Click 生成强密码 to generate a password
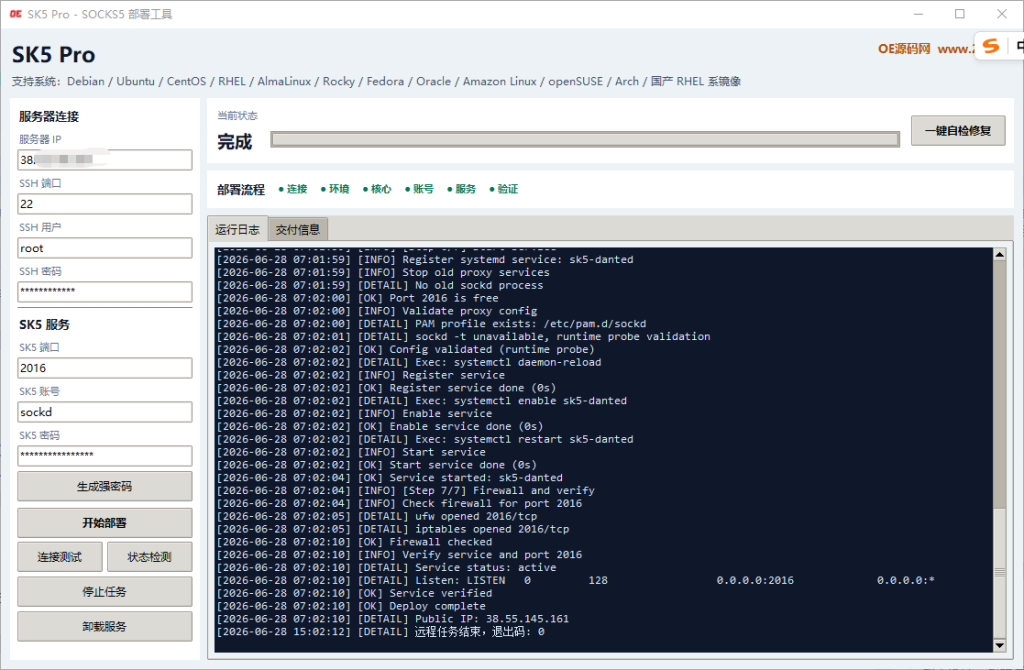Viewport: 1024px width, 670px height. 104,487
